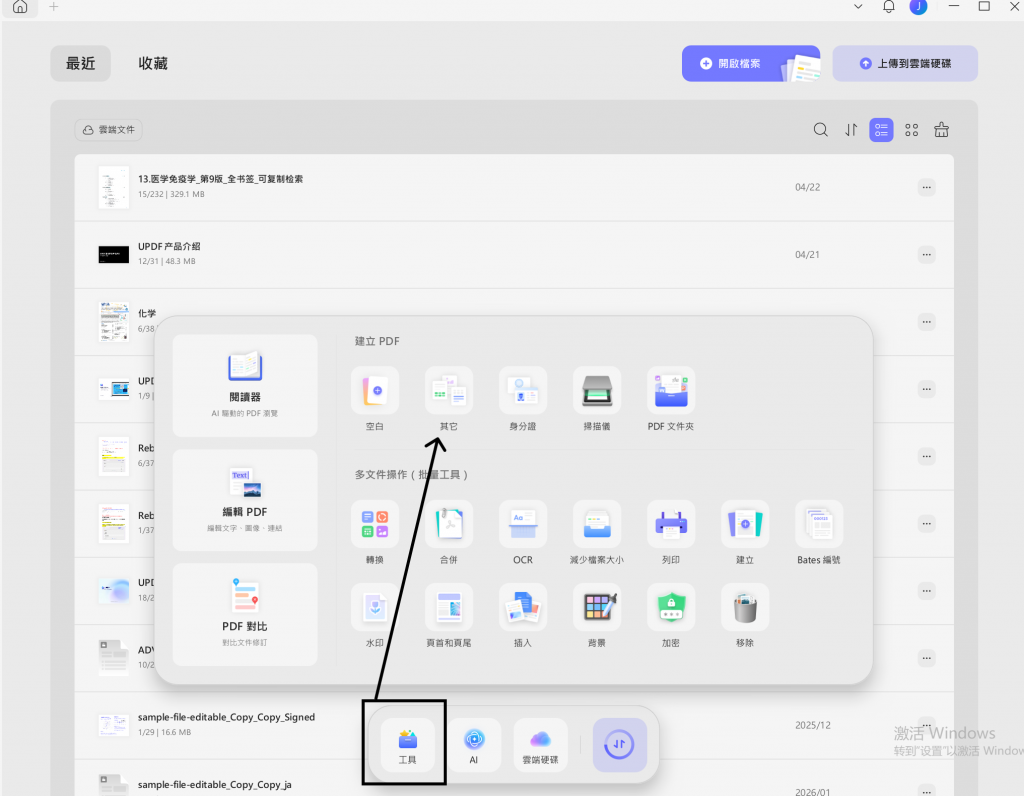Open the 空白 blank PDF creator
The width and height of the screenshot is (1024, 796).
point(375,390)
